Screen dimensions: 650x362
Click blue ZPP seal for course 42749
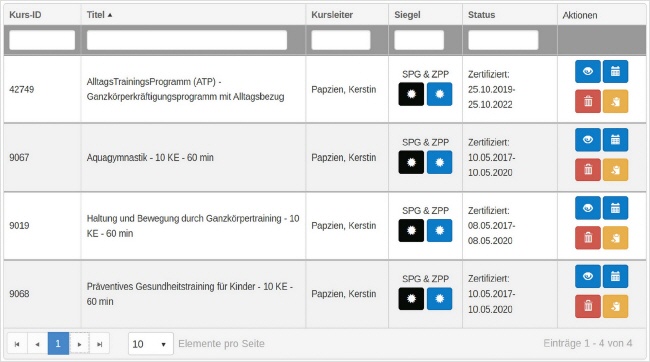click(x=439, y=94)
